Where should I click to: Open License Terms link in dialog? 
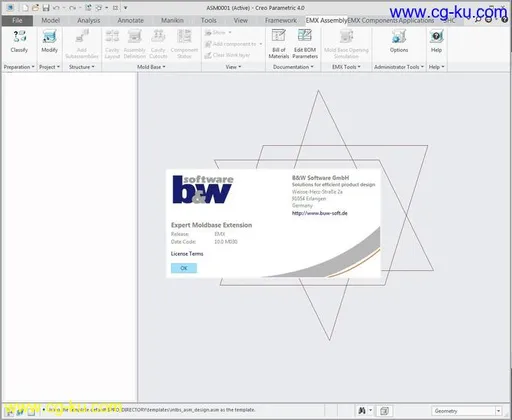click(x=187, y=254)
